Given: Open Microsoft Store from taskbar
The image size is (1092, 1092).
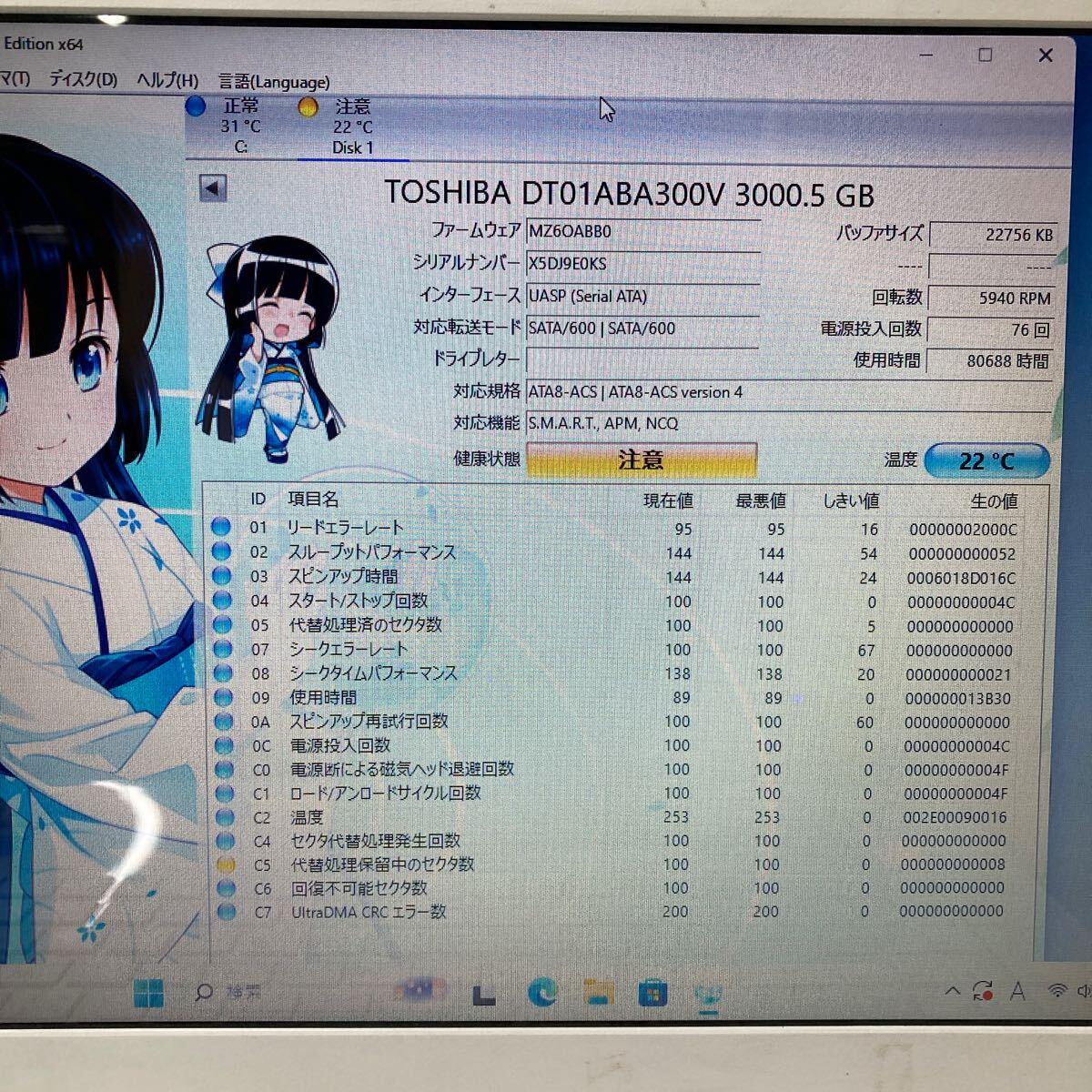Looking at the screenshot, I should [652, 993].
